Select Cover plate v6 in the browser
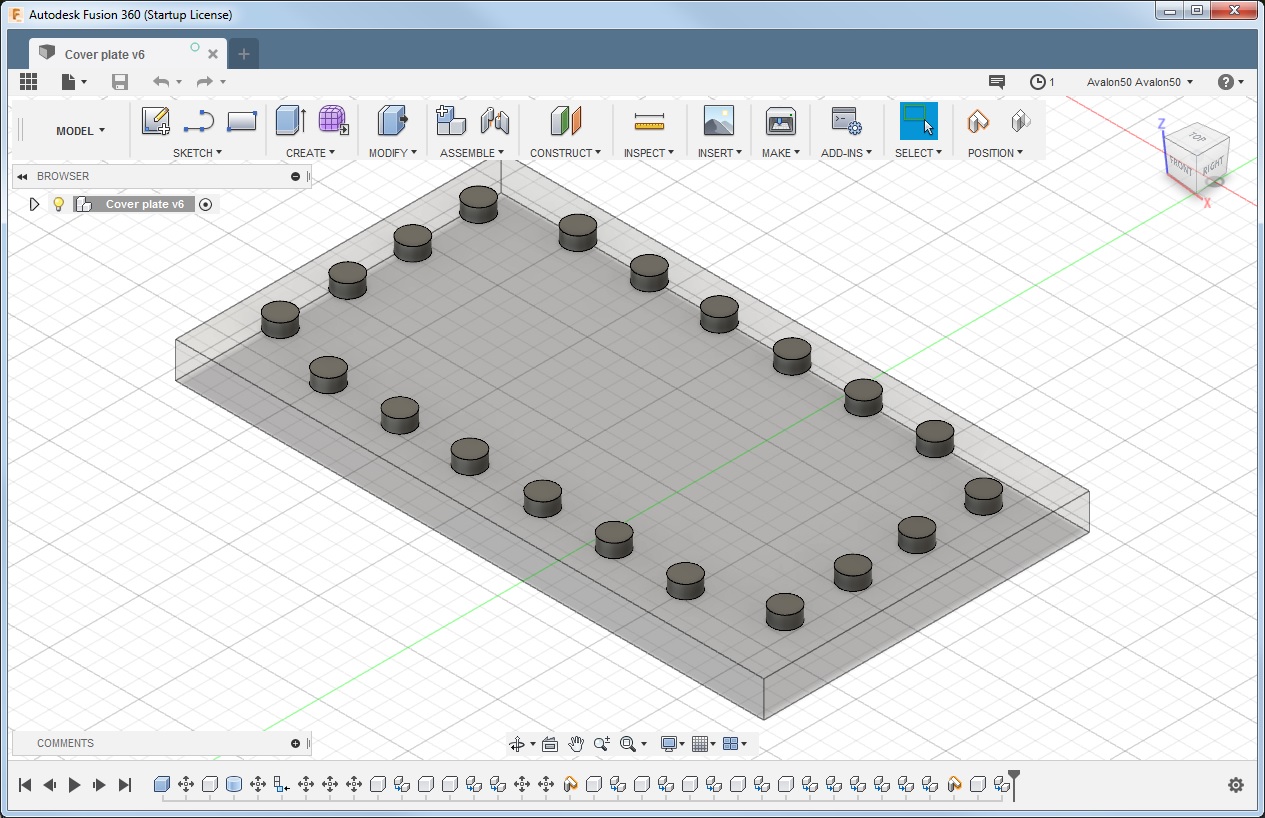 (x=144, y=204)
